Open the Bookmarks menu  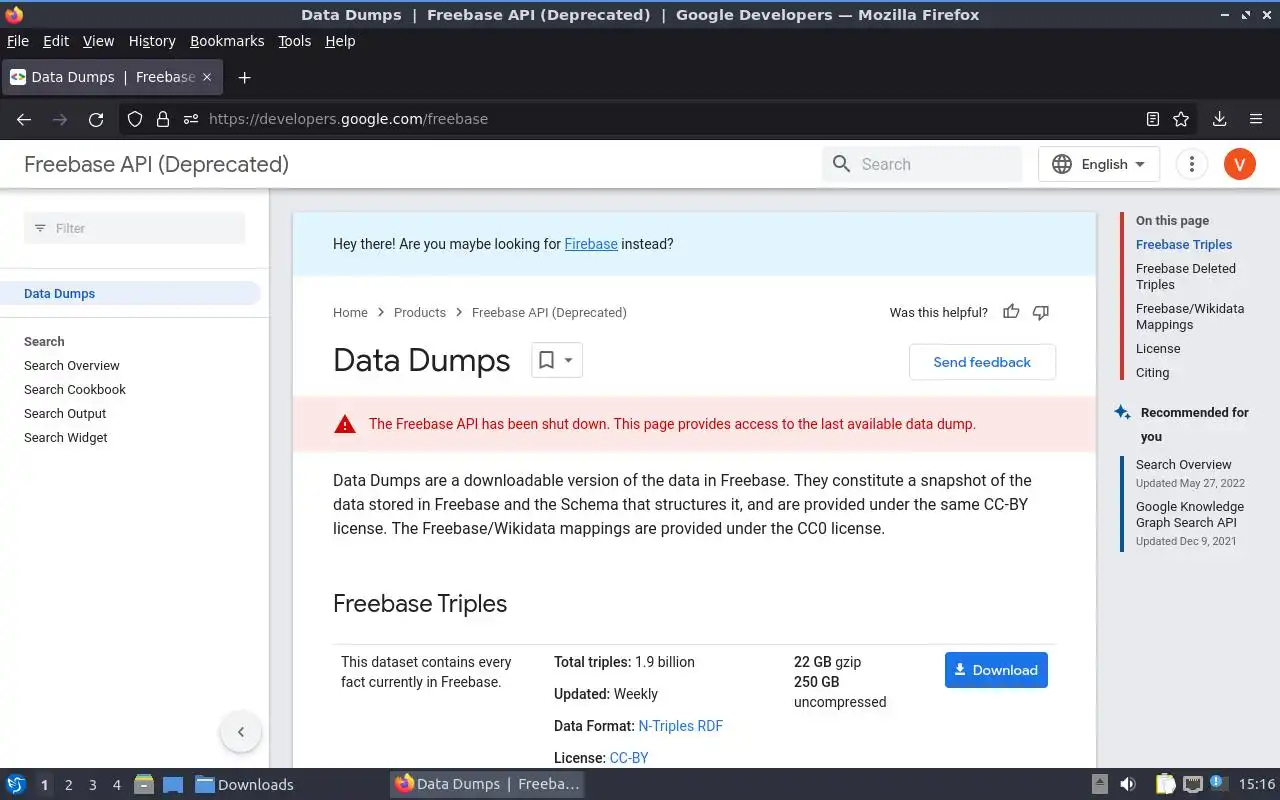(227, 41)
